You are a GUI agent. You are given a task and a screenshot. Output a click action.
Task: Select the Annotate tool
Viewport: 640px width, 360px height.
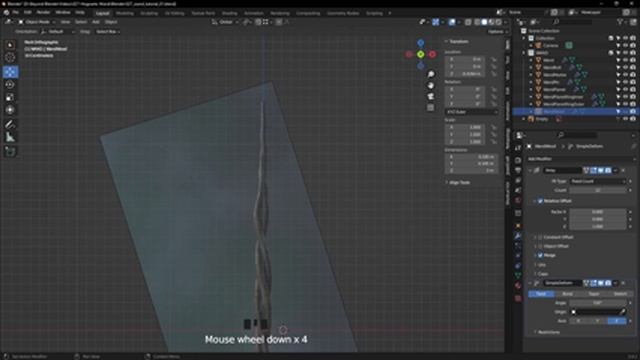(10, 124)
